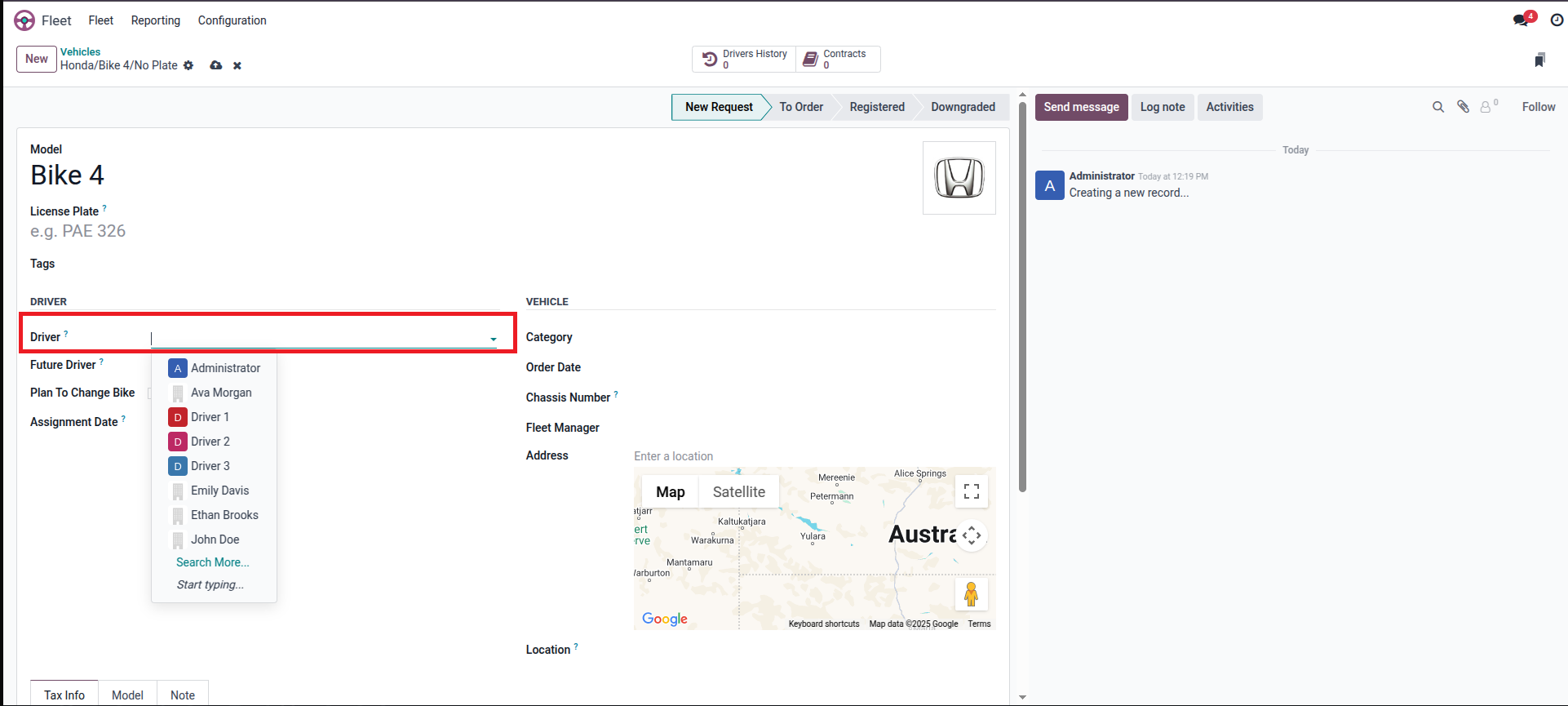Image resolution: width=1568 pixels, height=706 pixels.
Task: Go to the Vehicles breadcrumb link
Action: 81,51
